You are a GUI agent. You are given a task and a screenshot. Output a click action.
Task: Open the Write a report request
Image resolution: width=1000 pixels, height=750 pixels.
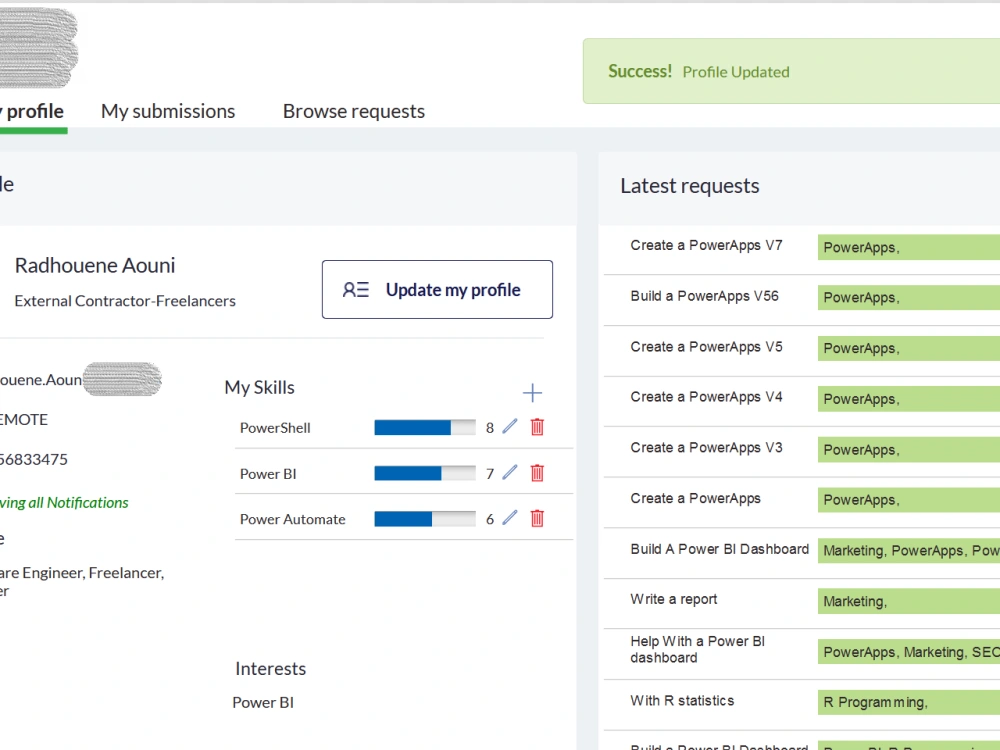[673, 599]
